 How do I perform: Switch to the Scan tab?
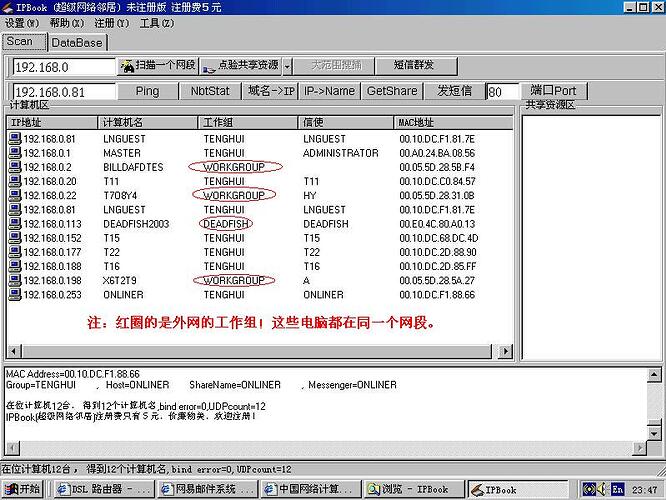24,42
